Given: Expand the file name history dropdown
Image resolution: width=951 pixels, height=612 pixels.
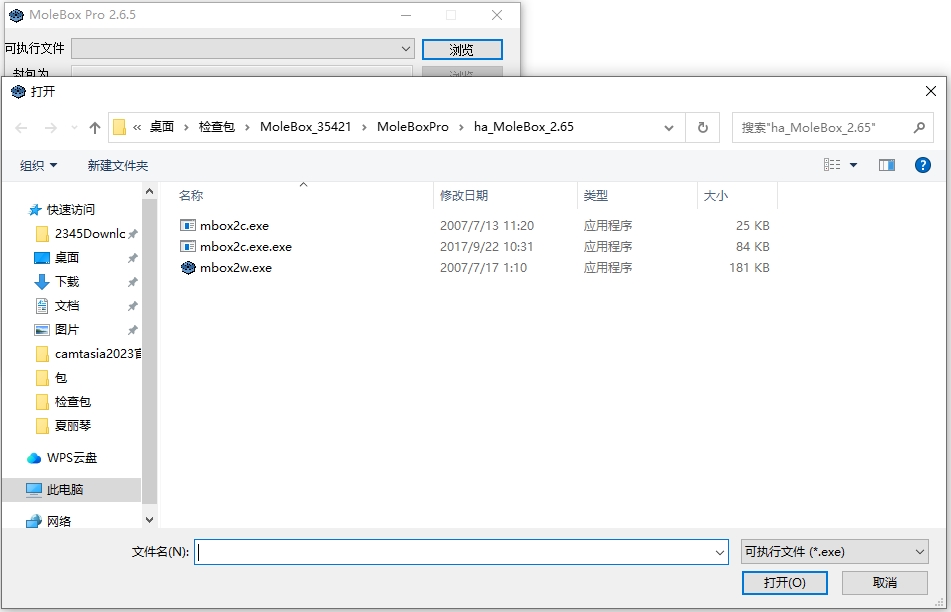Looking at the screenshot, I should coord(719,553).
